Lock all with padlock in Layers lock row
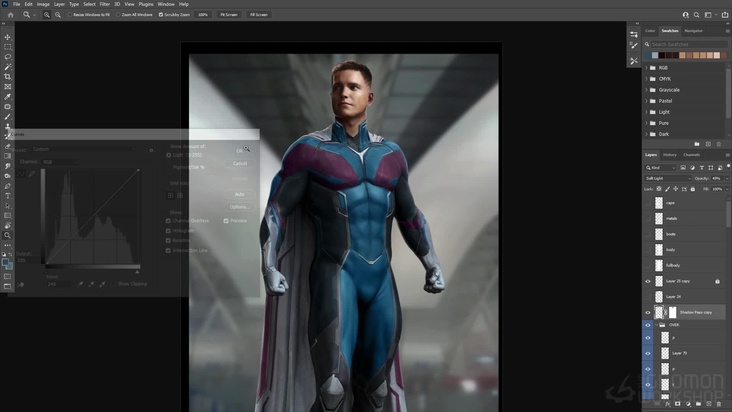The width and height of the screenshot is (732, 412). click(693, 189)
